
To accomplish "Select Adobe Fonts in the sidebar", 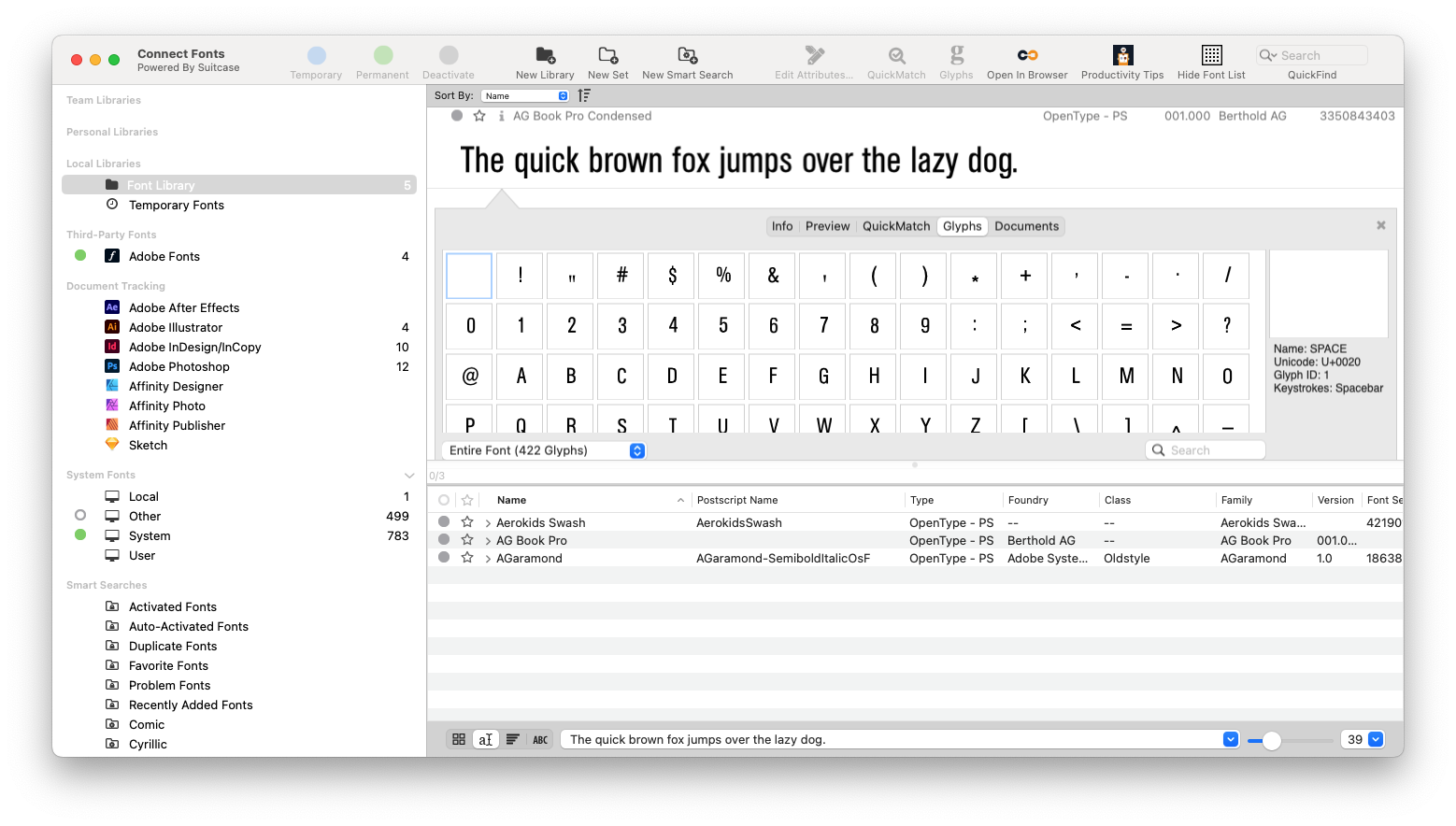I will click(164, 256).
